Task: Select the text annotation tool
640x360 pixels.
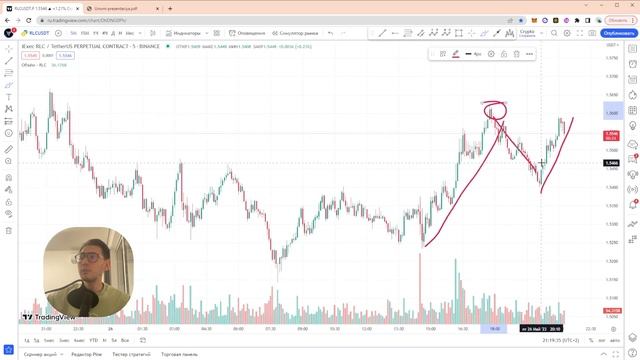Action: tap(9, 97)
